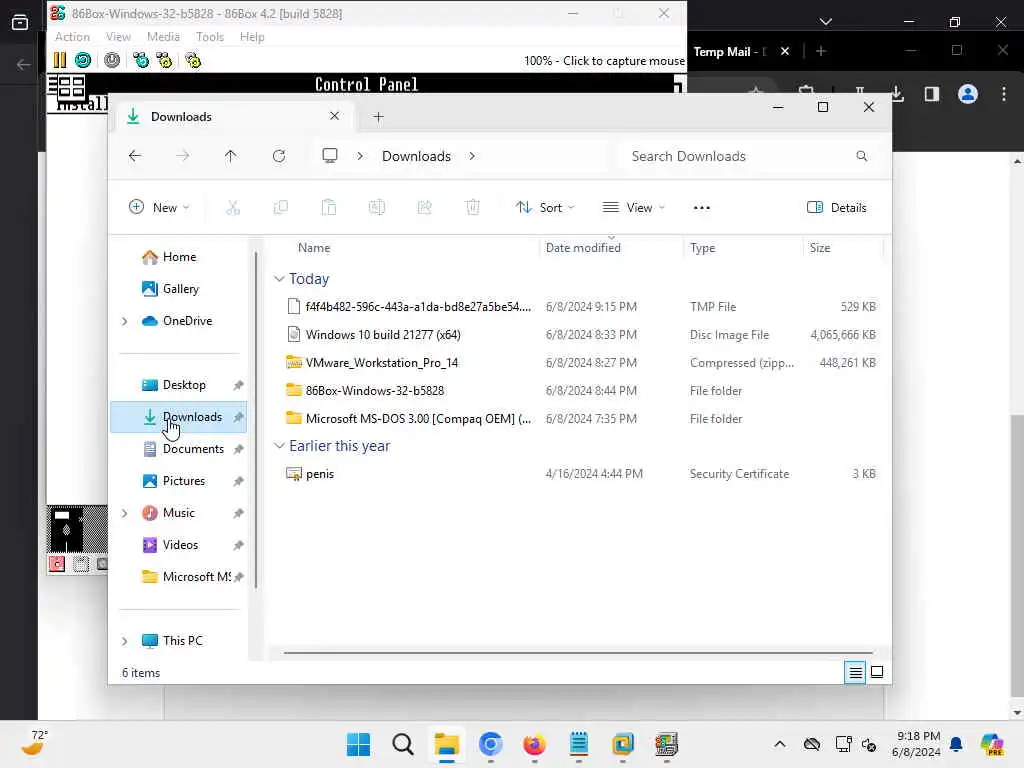Sort by Date modified column

(x=583, y=248)
